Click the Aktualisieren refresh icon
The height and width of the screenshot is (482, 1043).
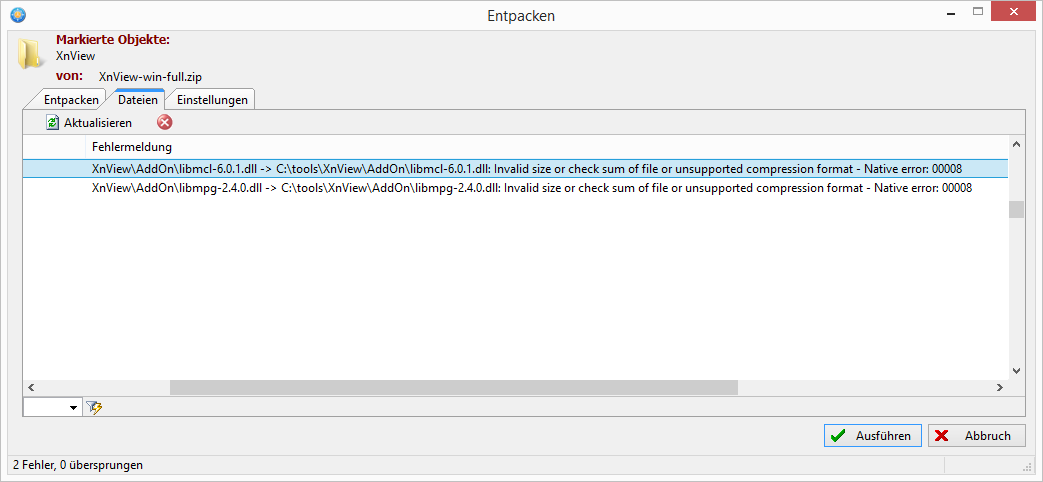[53, 123]
